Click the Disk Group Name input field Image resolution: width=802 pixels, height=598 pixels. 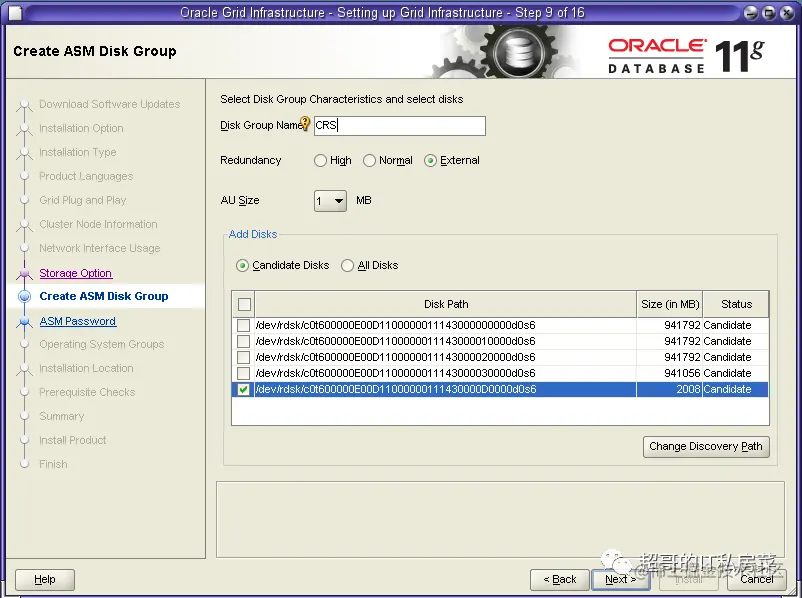click(399, 125)
